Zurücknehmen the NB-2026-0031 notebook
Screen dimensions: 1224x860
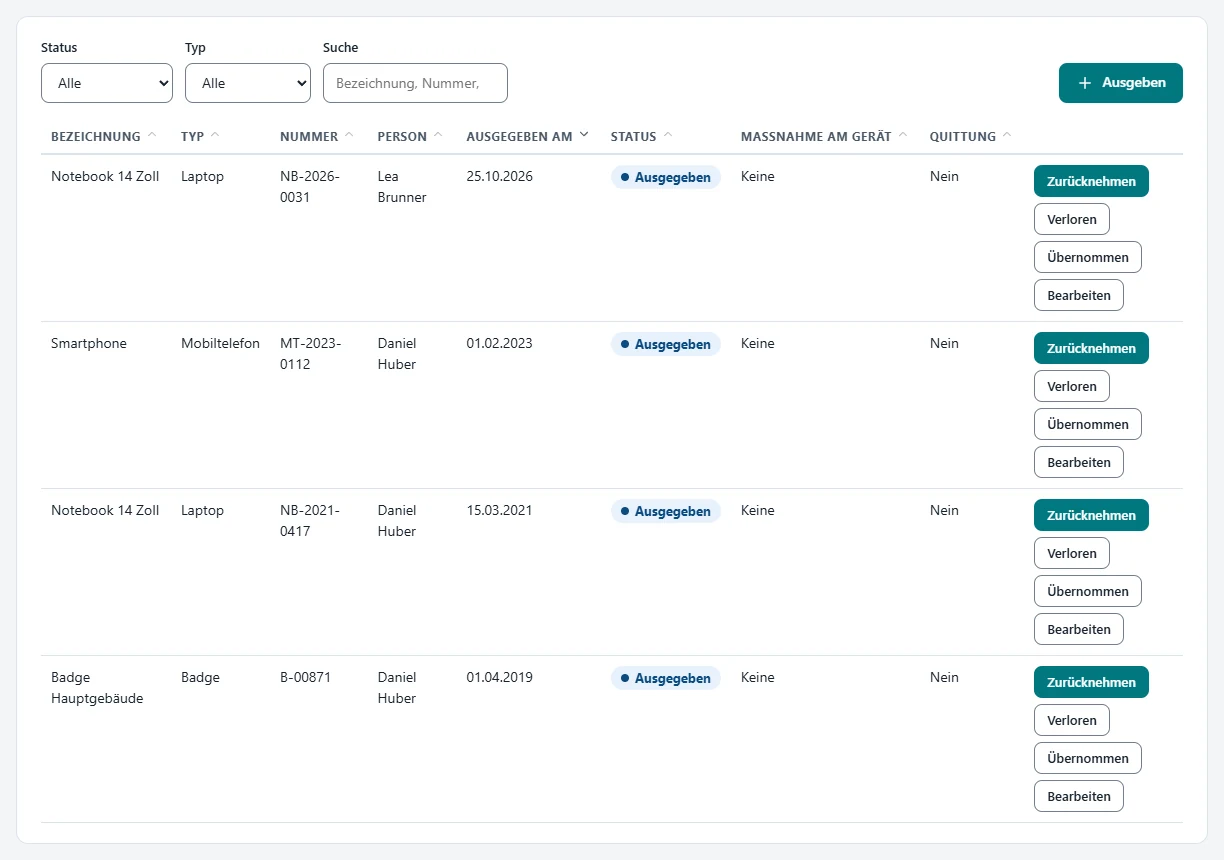(x=1091, y=181)
